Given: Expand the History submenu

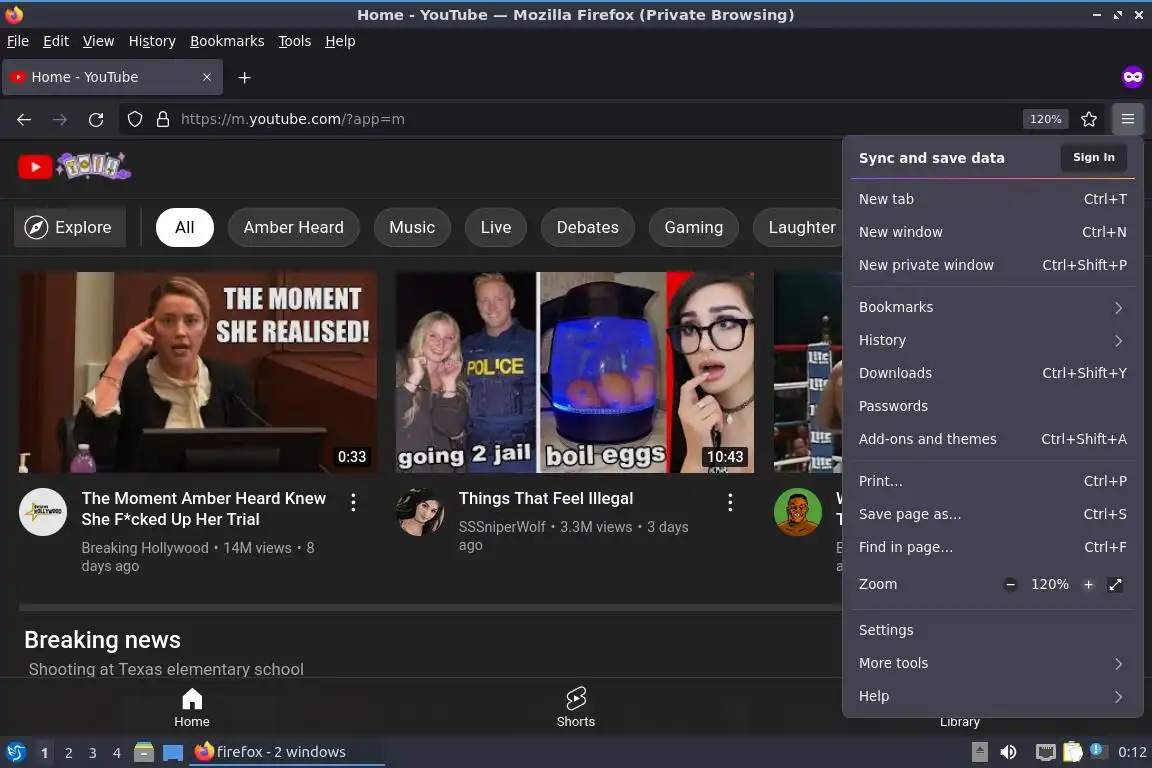Looking at the screenshot, I should (992, 340).
